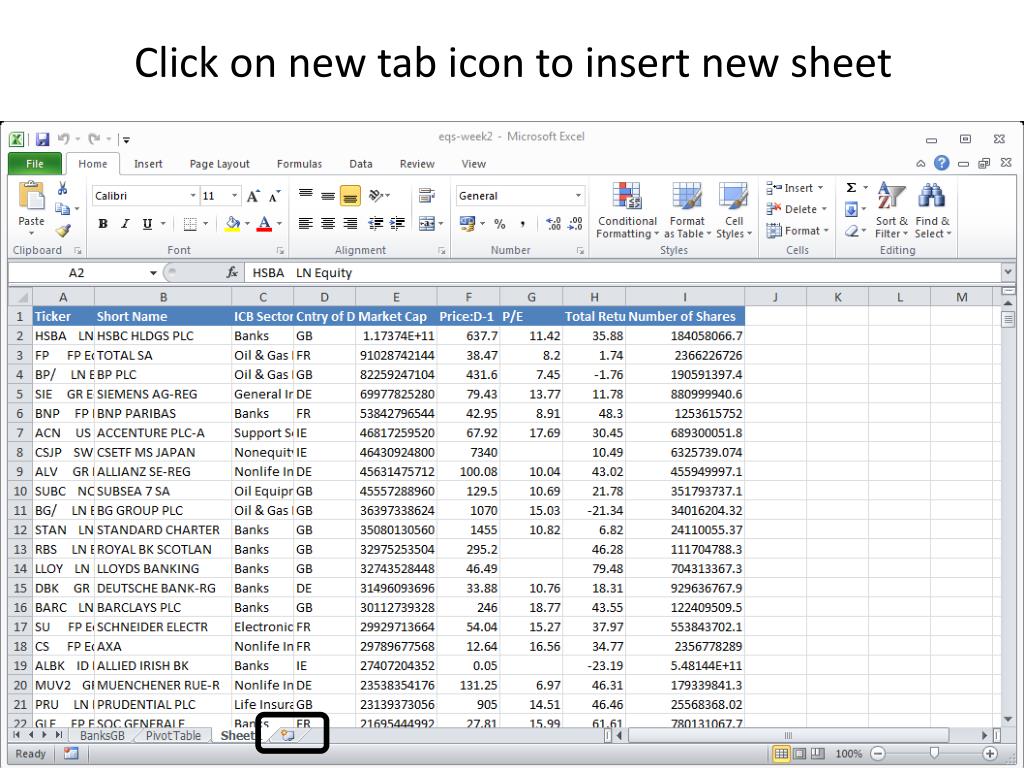Click the Insert Worksheet new tab icon

tap(288, 735)
